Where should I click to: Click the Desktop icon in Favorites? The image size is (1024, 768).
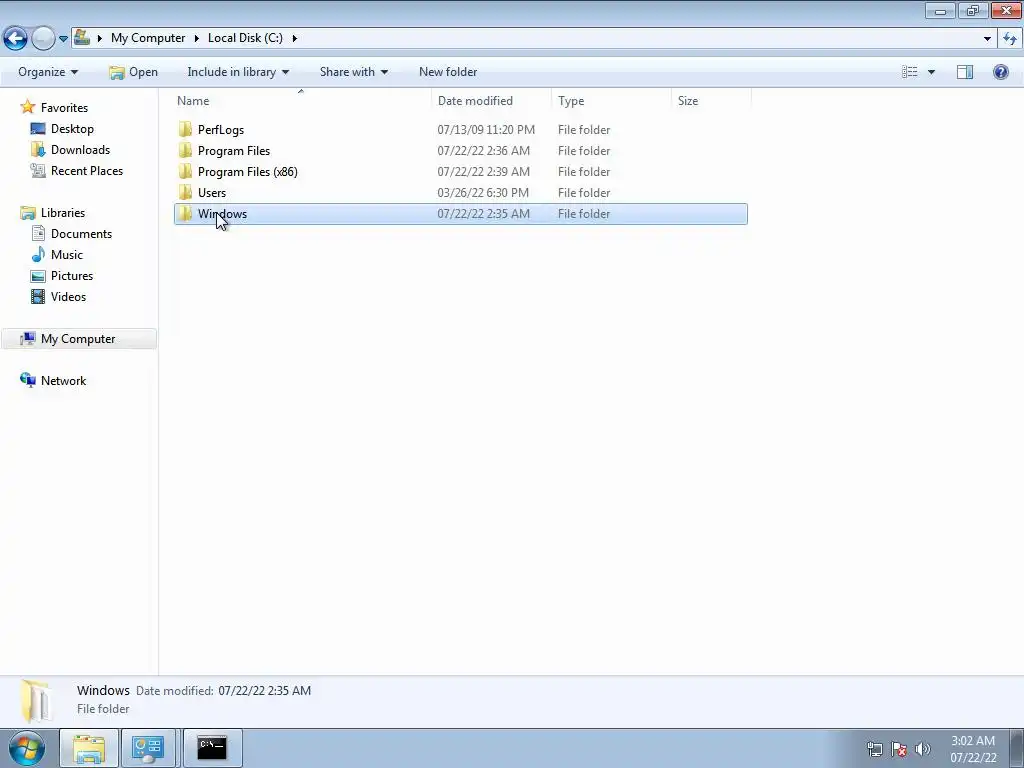coord(38,129)
